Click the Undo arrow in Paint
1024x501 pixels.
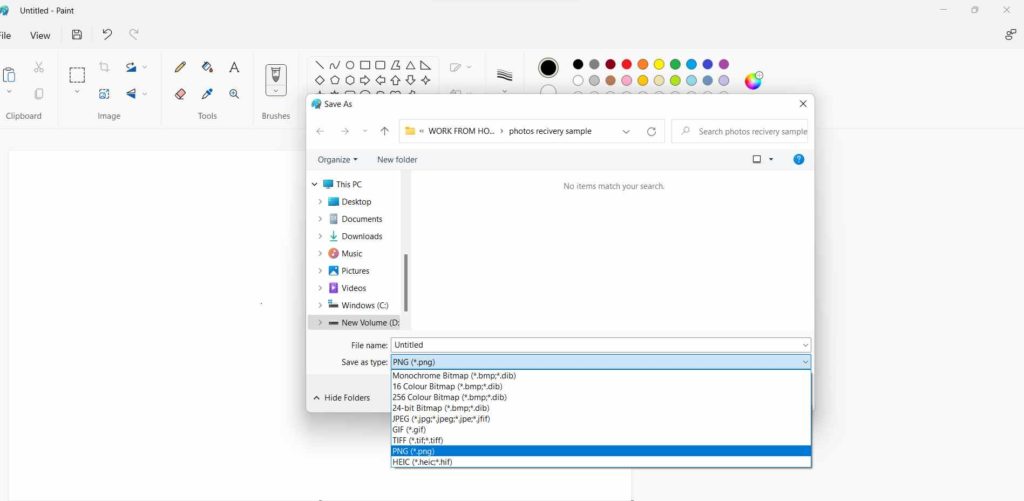(107, 35)
